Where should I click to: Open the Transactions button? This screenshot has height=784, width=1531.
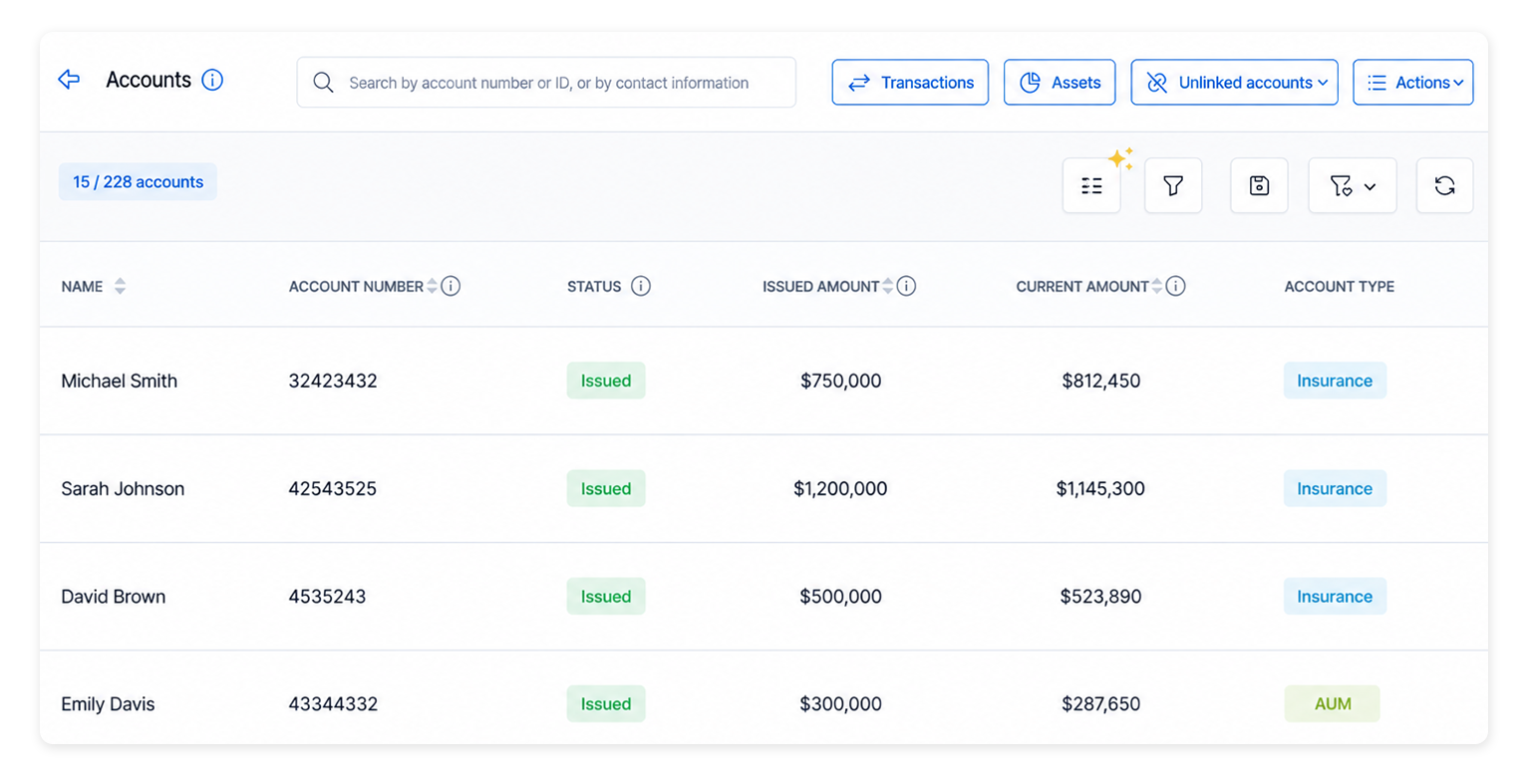coord(910,83)
